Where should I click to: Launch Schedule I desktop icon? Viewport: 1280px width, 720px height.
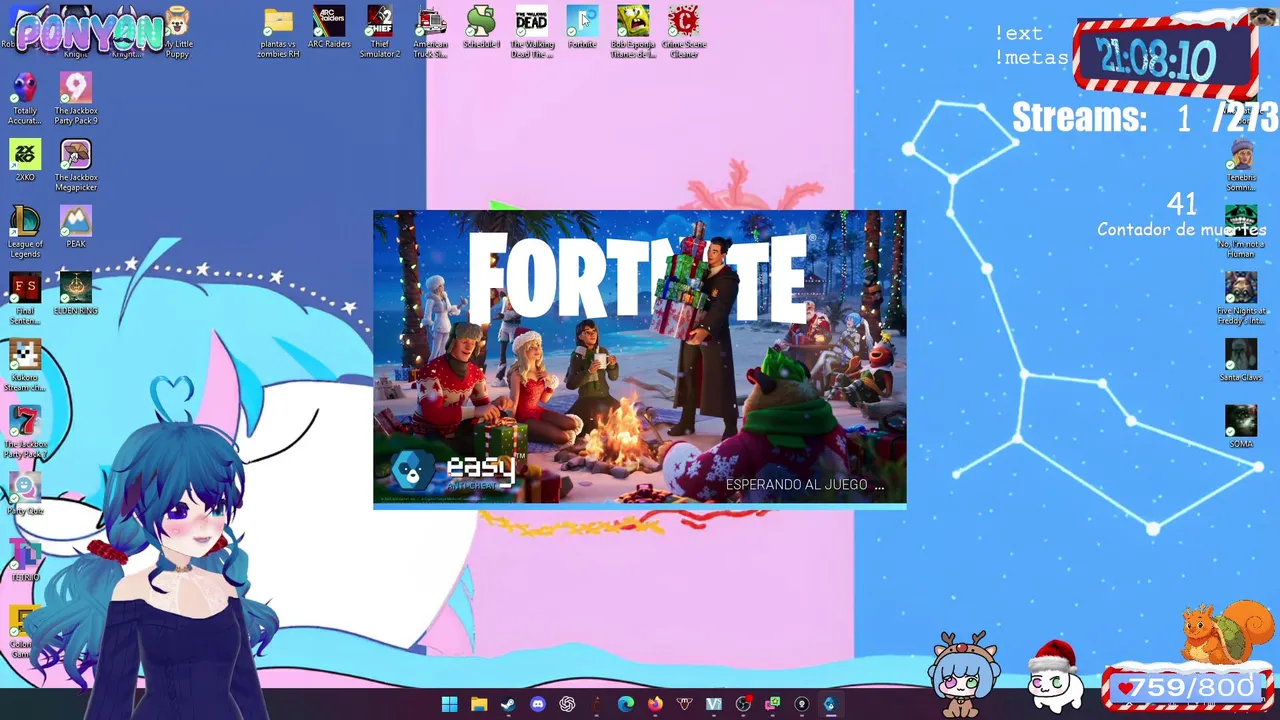click(481, 28)
